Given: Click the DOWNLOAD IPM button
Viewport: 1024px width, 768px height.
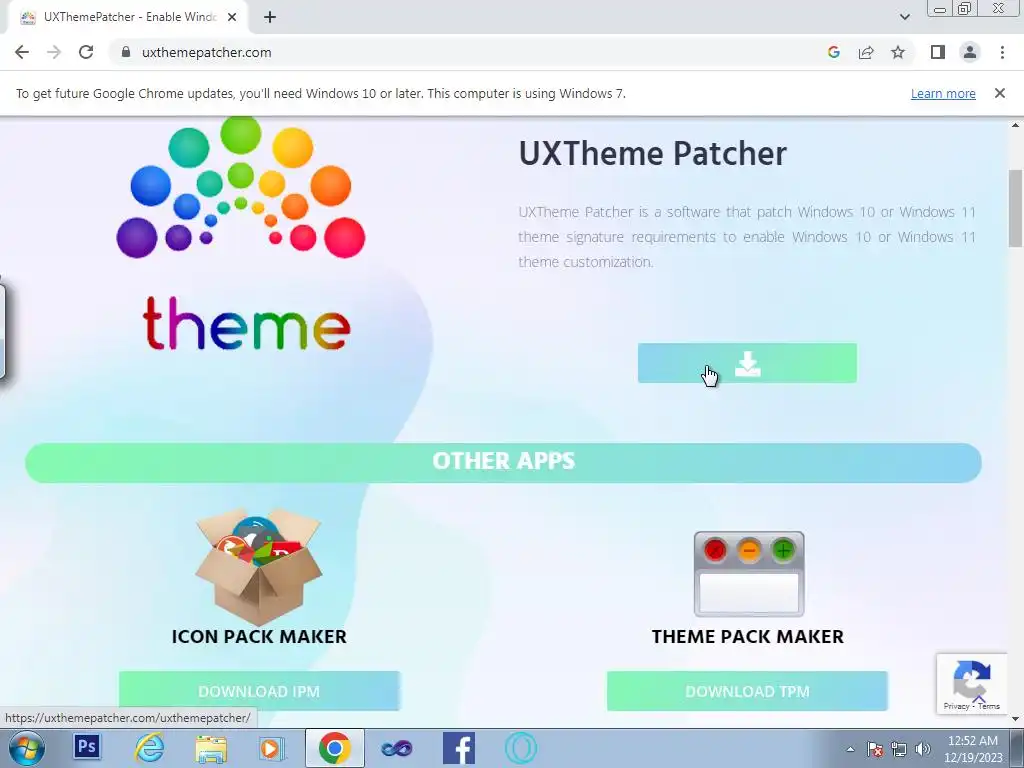Looking at the screenshot, I should [259, 691].
